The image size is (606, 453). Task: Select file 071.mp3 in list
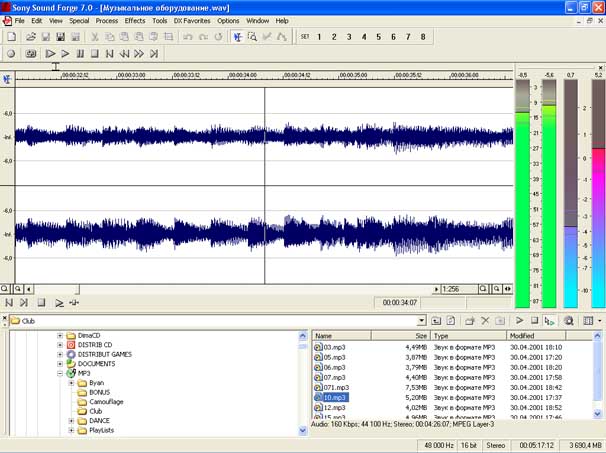click(x=336, y=388)
